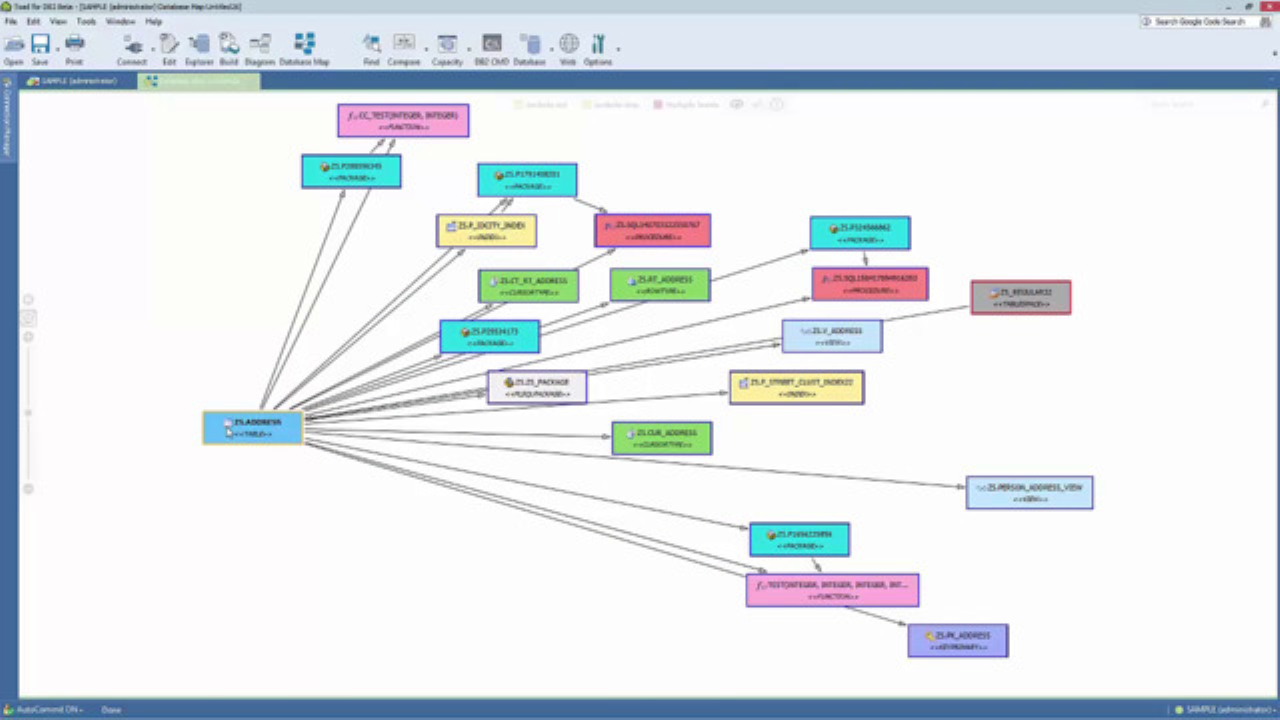Click the info icon in map toolbar

[777, 104]
